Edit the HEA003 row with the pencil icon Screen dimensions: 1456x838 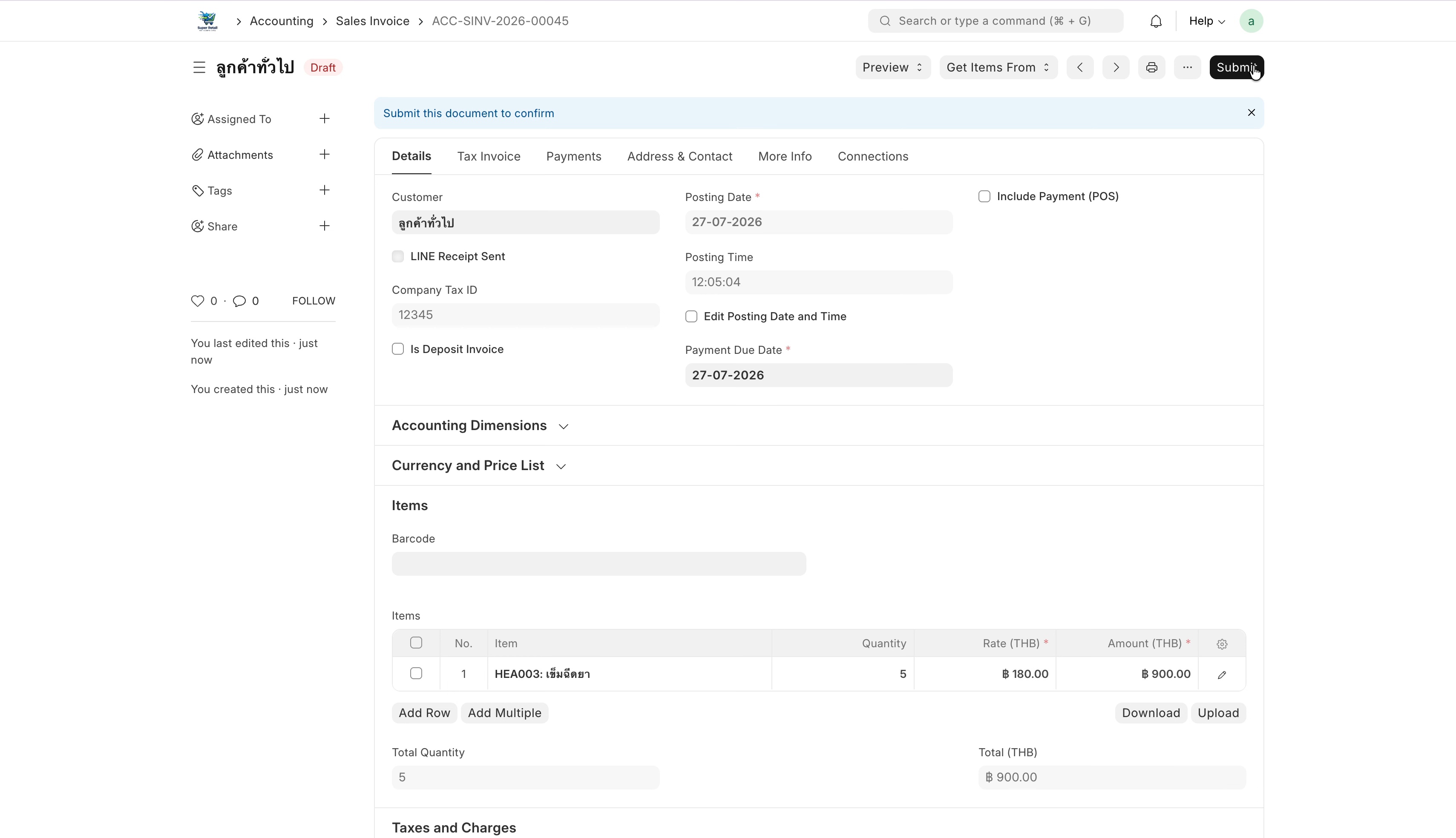point(1222,674)
